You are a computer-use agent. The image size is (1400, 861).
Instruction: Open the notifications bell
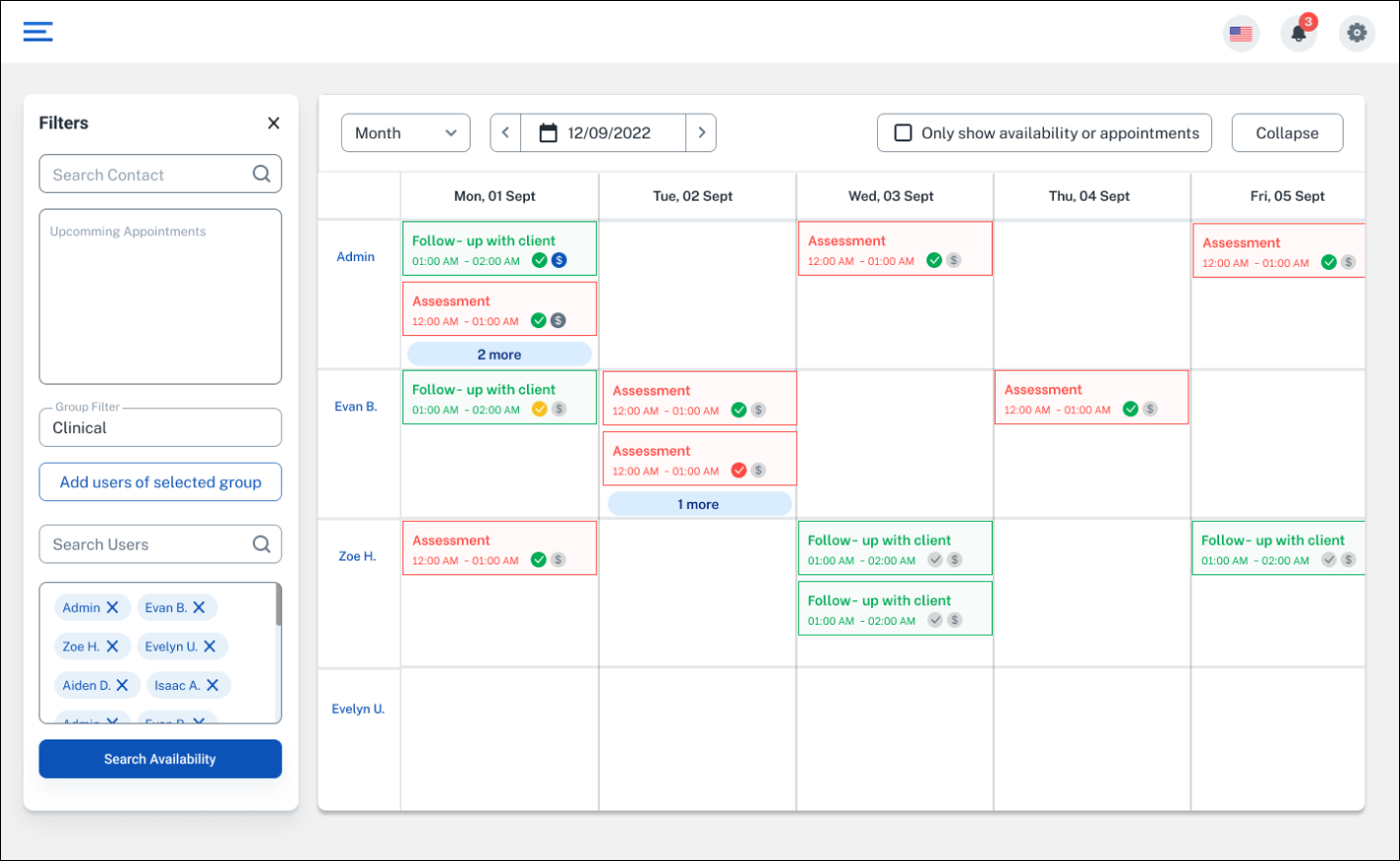1298,34
